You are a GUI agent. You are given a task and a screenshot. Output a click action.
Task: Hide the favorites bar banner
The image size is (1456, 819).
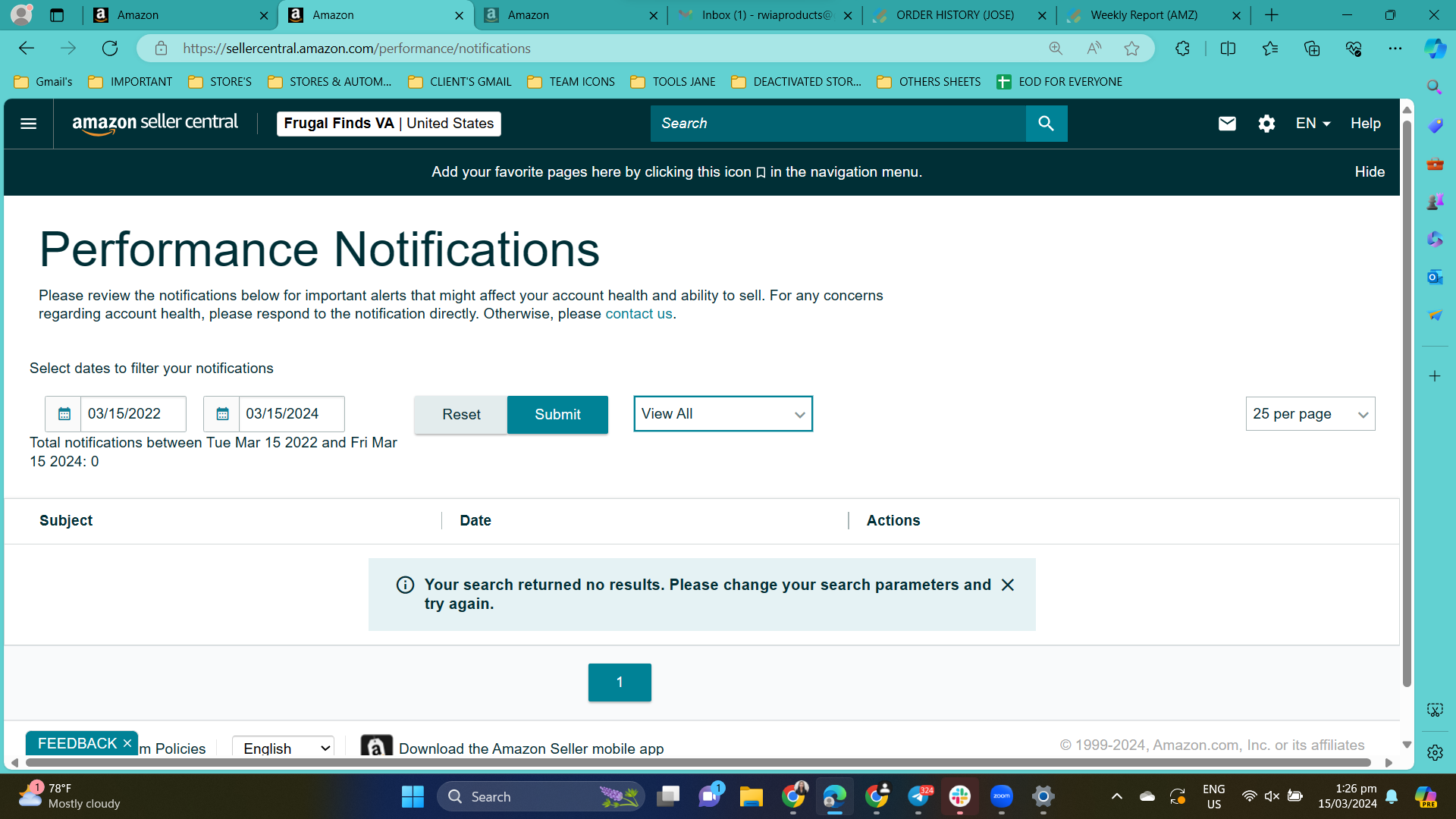point(1370,172)
